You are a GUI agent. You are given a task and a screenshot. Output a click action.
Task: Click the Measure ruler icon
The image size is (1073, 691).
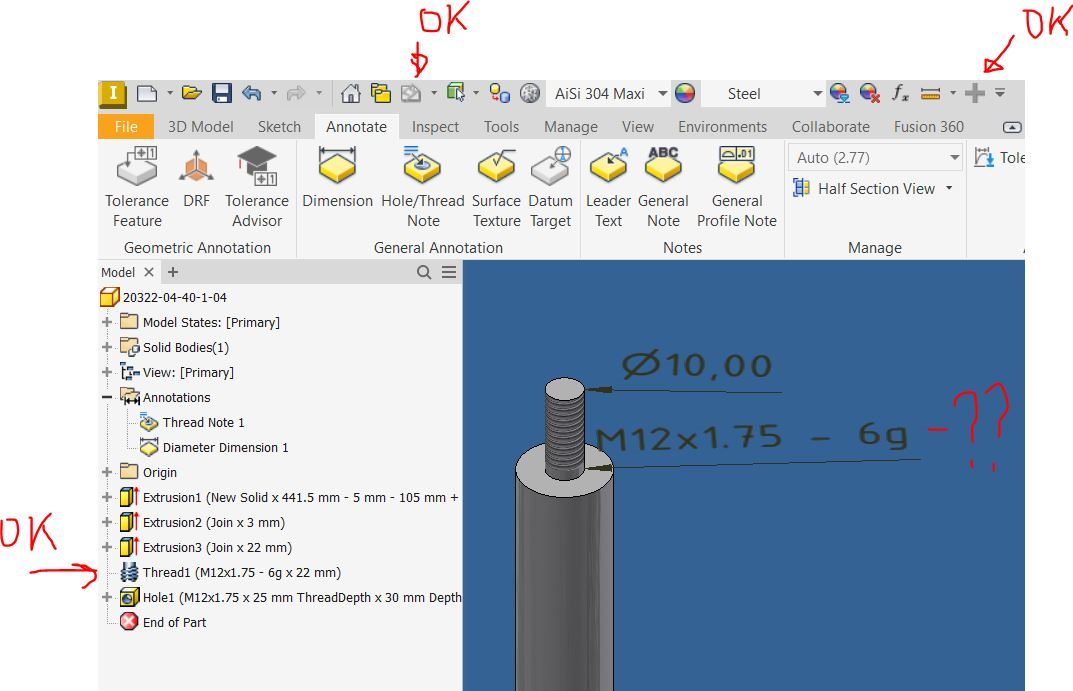[931, 94]
